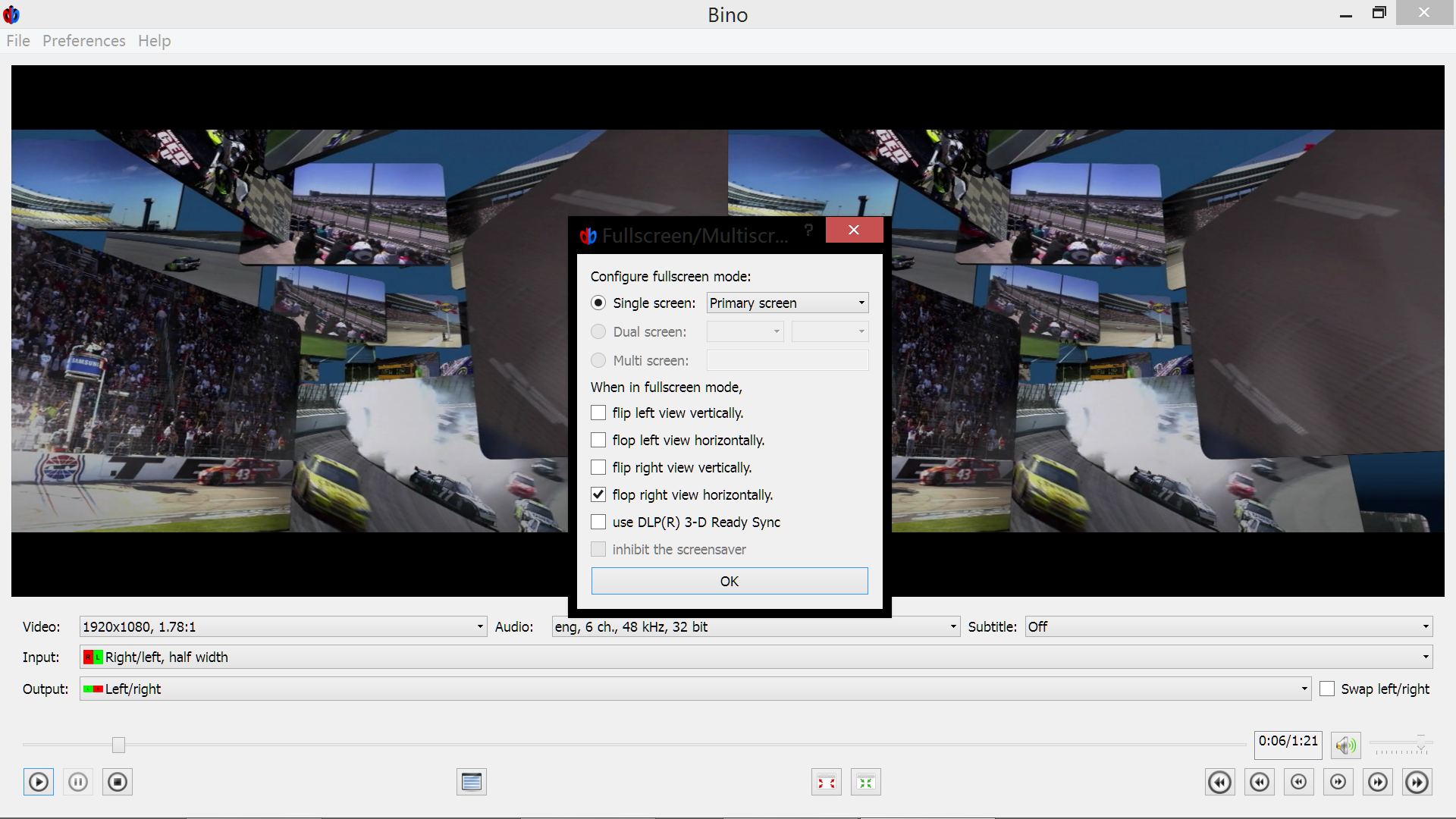Screen dimensions: 1456x819
Task: Center the window with green arrows icon
Action: pos(866,782)
